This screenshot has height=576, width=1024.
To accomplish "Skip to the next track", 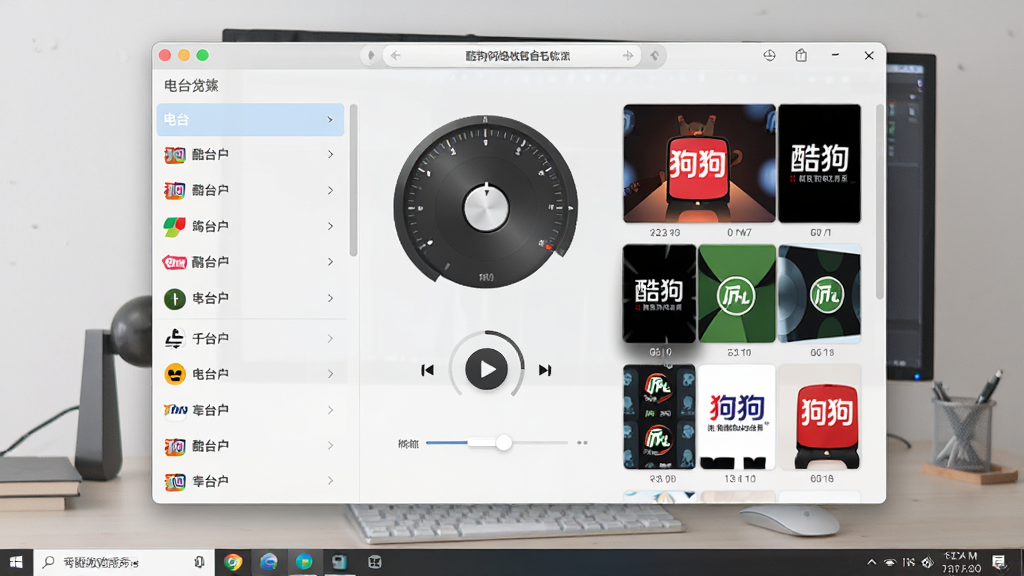I will point(545,370).
